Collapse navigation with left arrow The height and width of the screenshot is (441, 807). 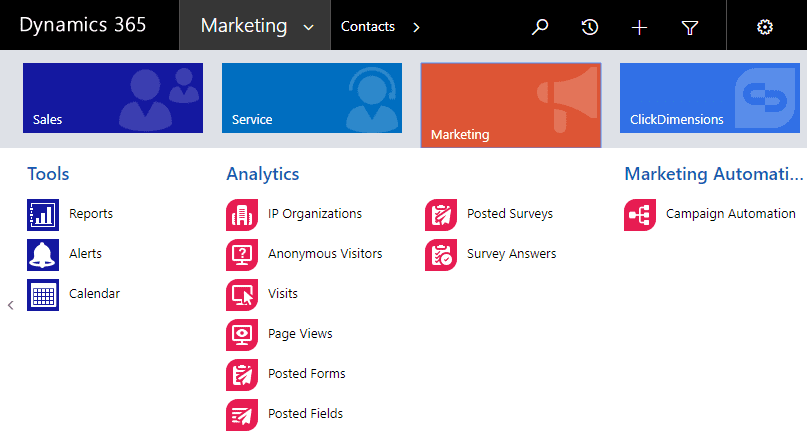point(11,305)
